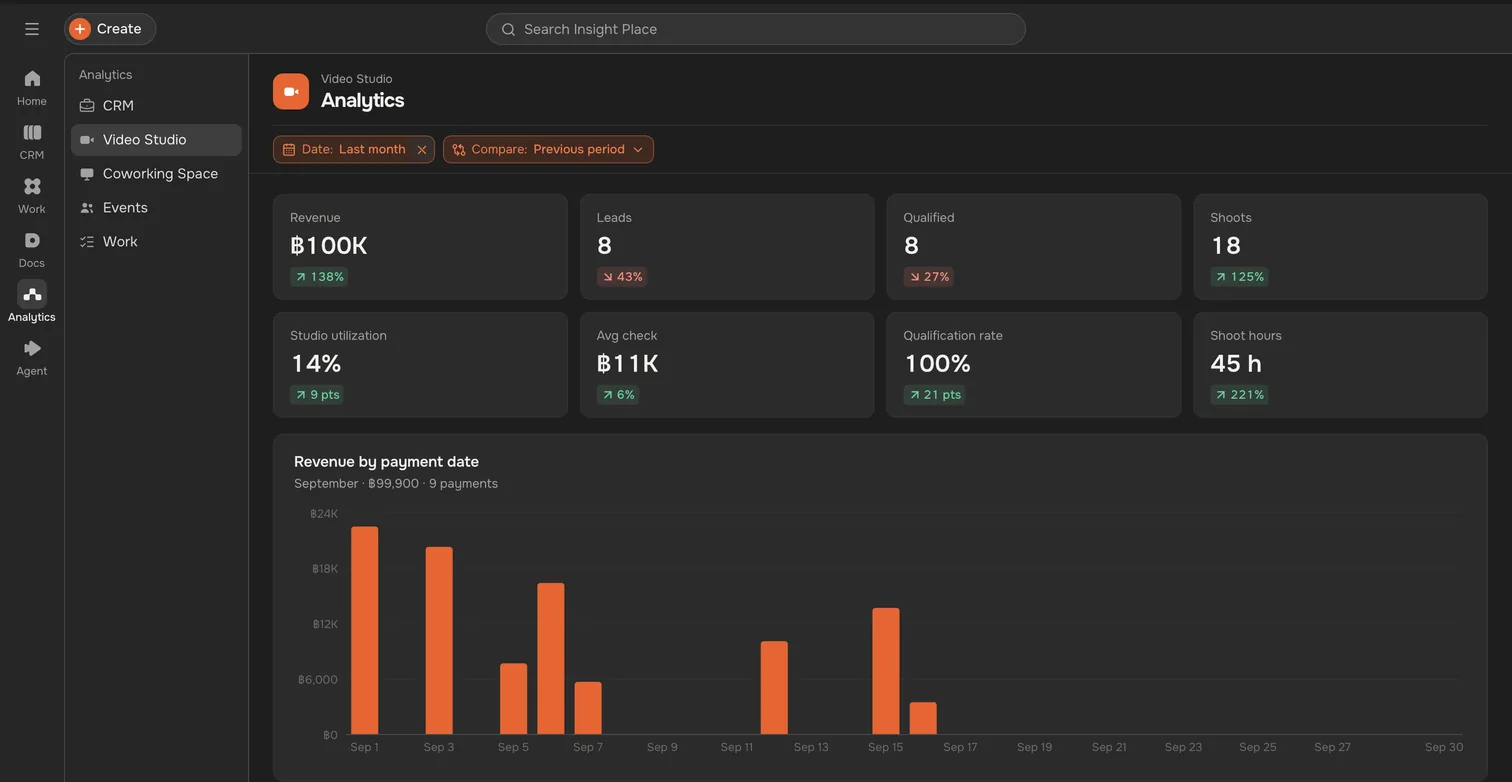1512x782 pixels.
Task: Click the September ฿99,900 9 payments subtitle
Action: click(x=396, y=484)
